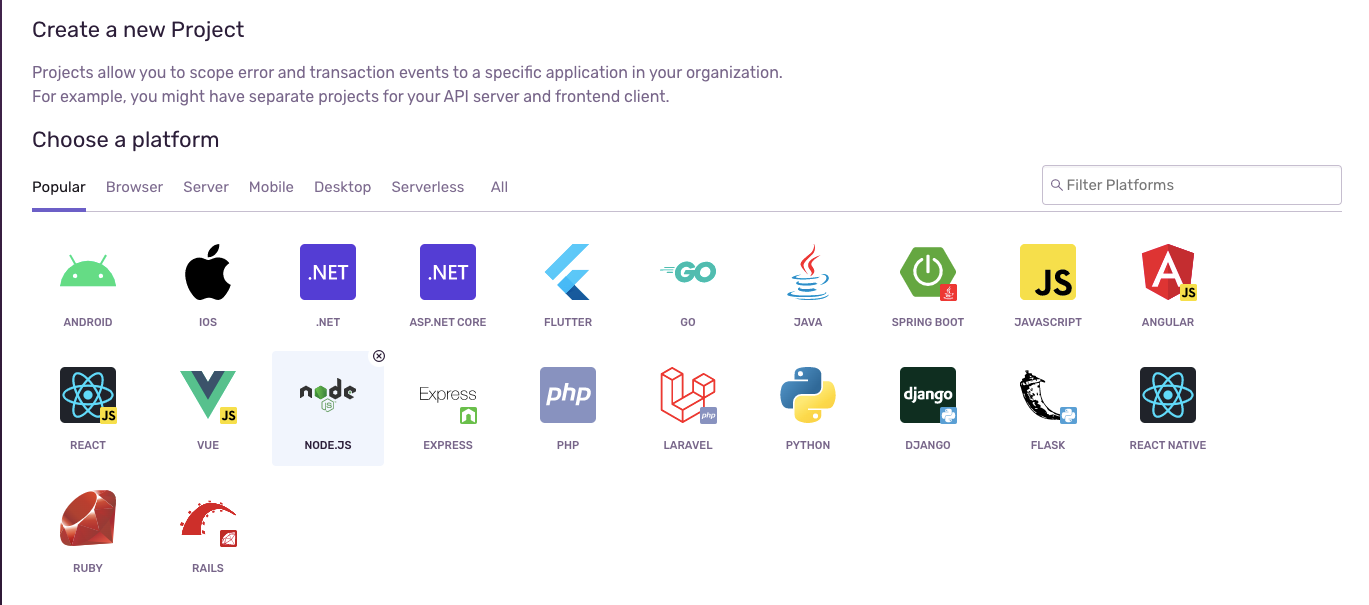
Task: Select the Ruby gem platform icon
Action: pos(88,518)
